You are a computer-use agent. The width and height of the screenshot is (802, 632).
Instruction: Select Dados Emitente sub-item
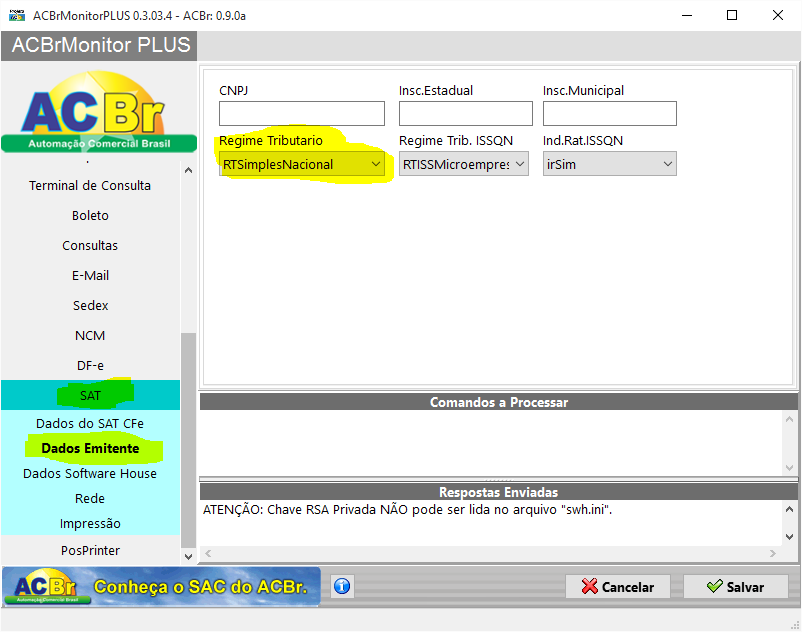(x=90, y=448)
